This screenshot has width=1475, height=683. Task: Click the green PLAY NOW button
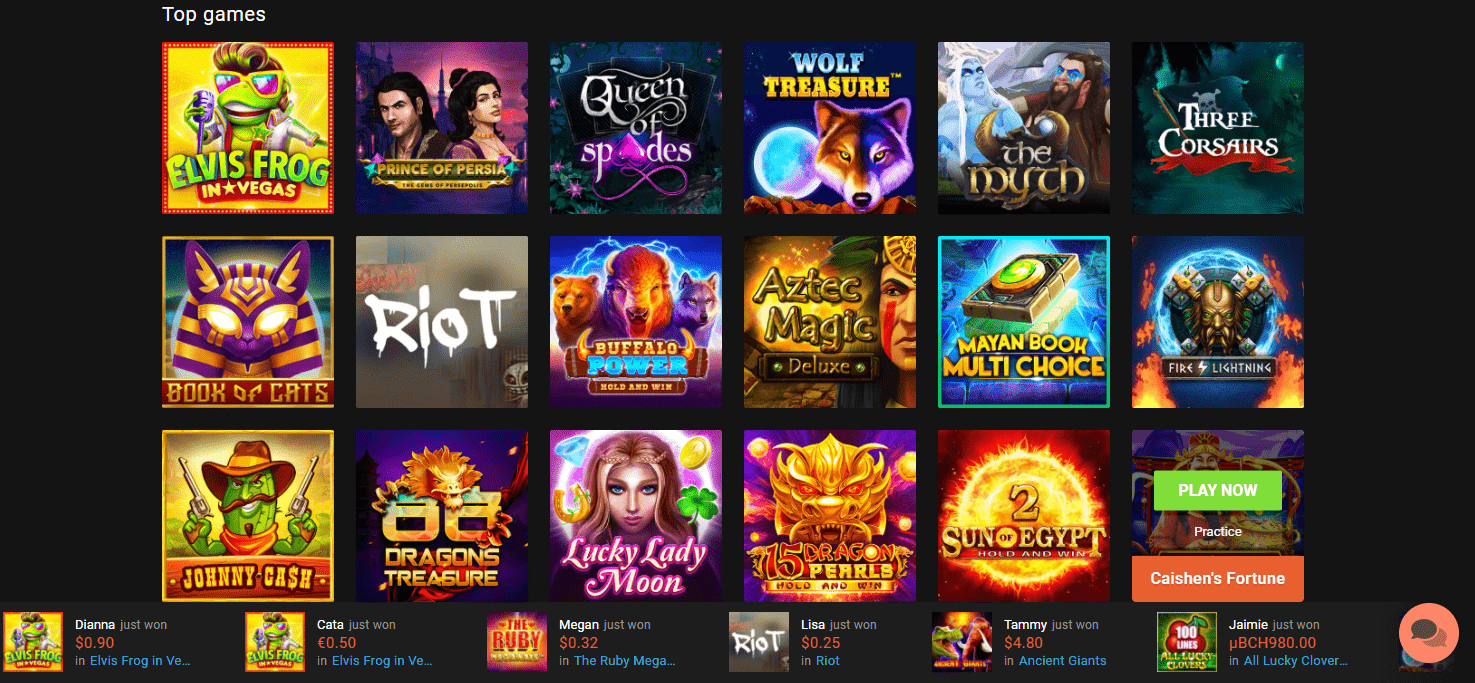[1217, 491]
